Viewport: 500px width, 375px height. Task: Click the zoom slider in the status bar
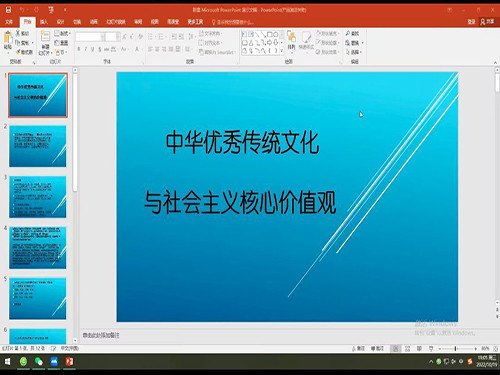[458, 349]
